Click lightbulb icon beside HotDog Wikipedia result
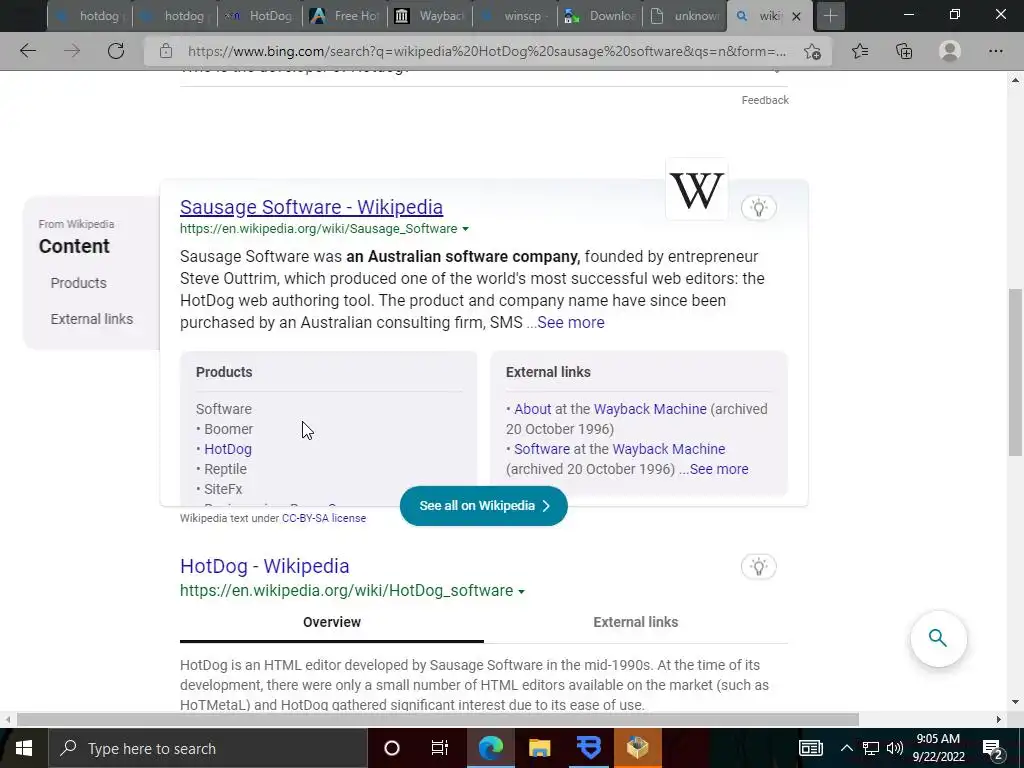The width and height of the screenshot is (1024, 768). [758, 566]
